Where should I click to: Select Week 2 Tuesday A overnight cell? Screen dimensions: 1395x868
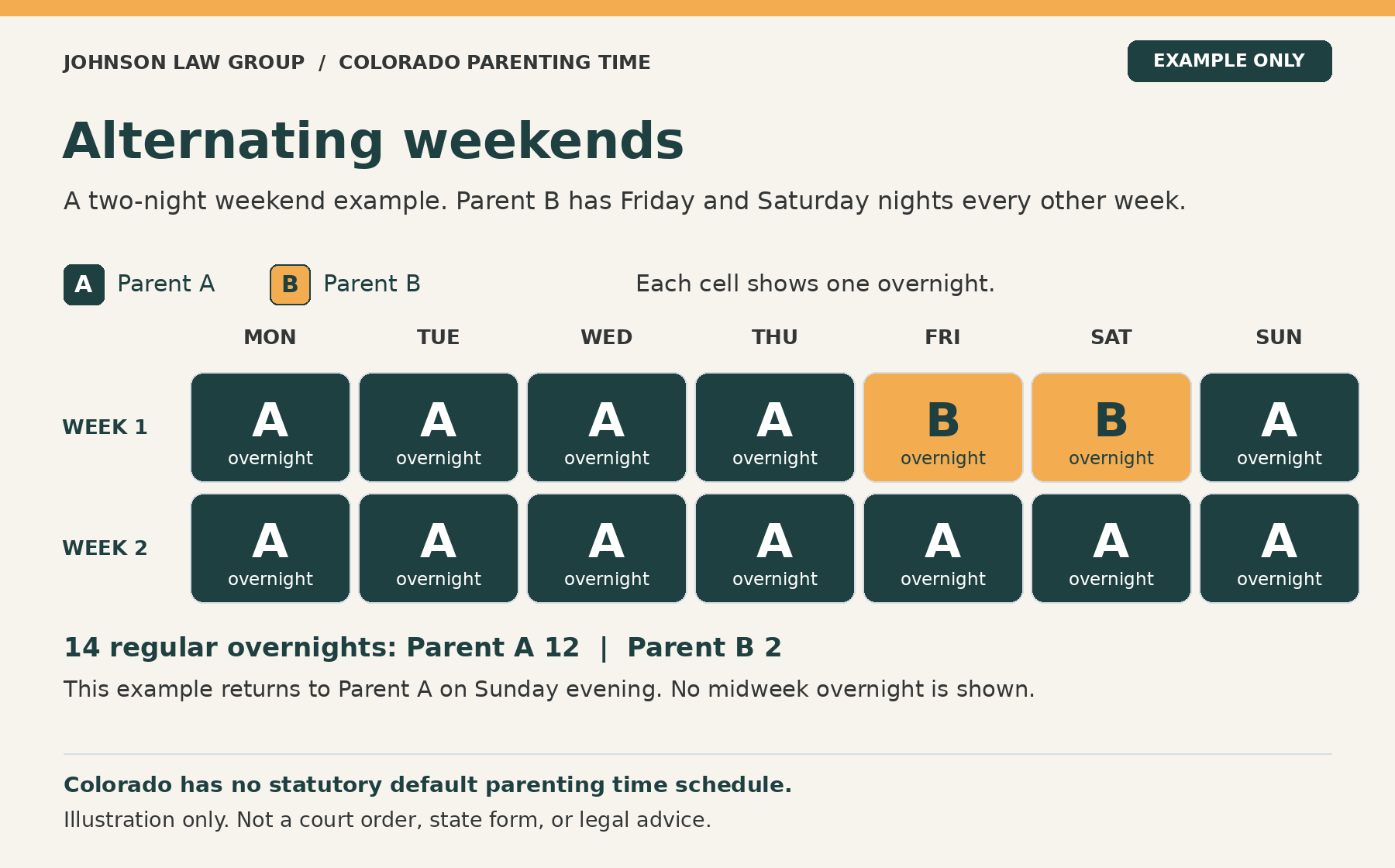[439, 548]
